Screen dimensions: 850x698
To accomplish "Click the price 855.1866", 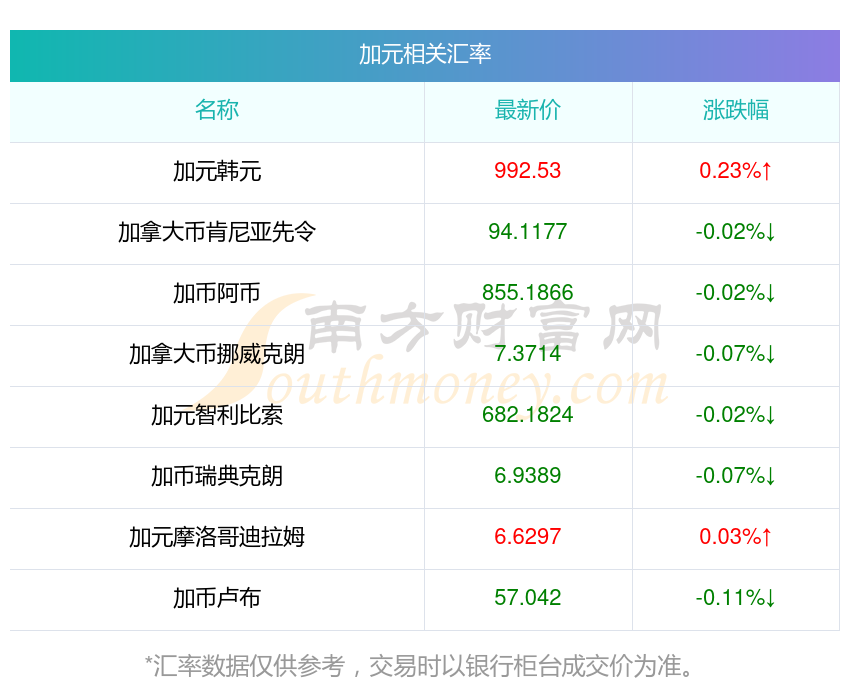I will tap(527, 293).
